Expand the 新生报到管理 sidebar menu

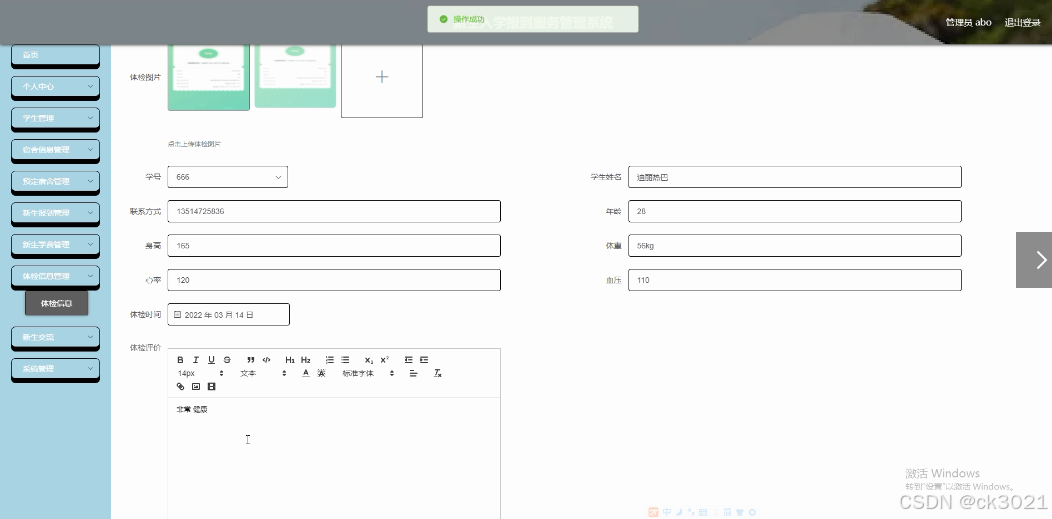pyautogui.click(x=55, y=213)
